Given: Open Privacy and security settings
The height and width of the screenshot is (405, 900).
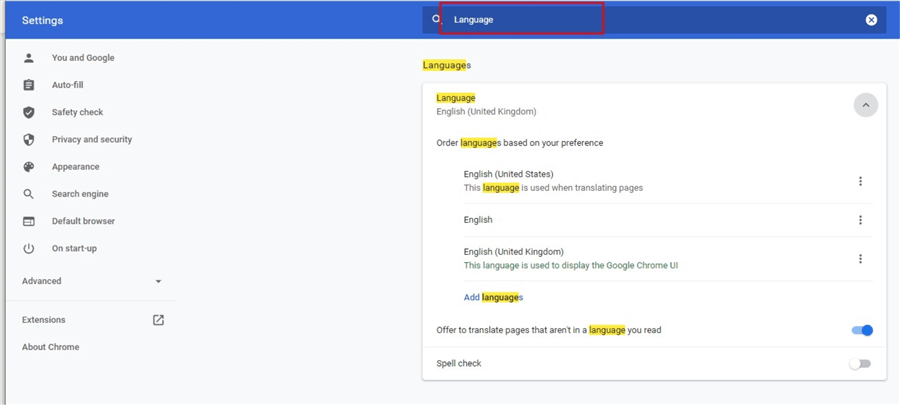Looking at the screenshot, I should point(92,139).
